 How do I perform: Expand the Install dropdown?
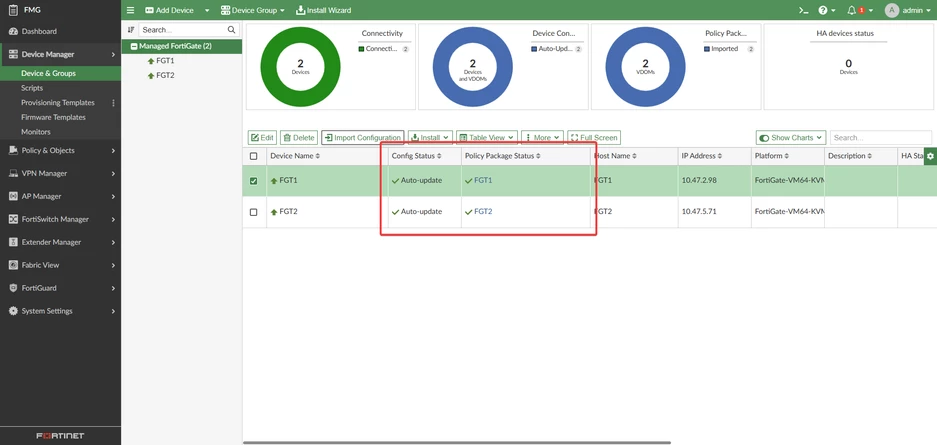pyautogui.click(x=430, y=137)
